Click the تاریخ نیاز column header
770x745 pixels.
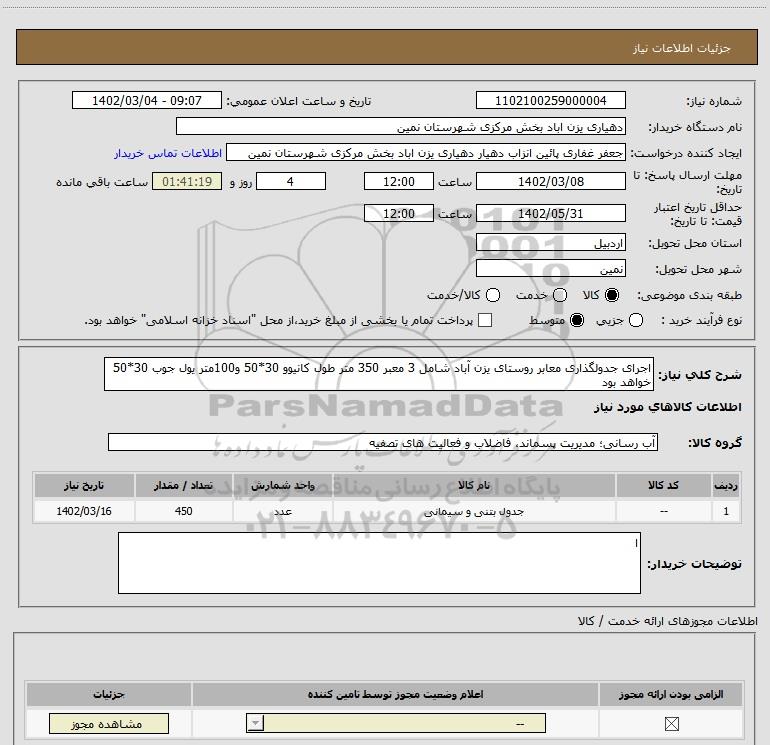coord(83,485)
